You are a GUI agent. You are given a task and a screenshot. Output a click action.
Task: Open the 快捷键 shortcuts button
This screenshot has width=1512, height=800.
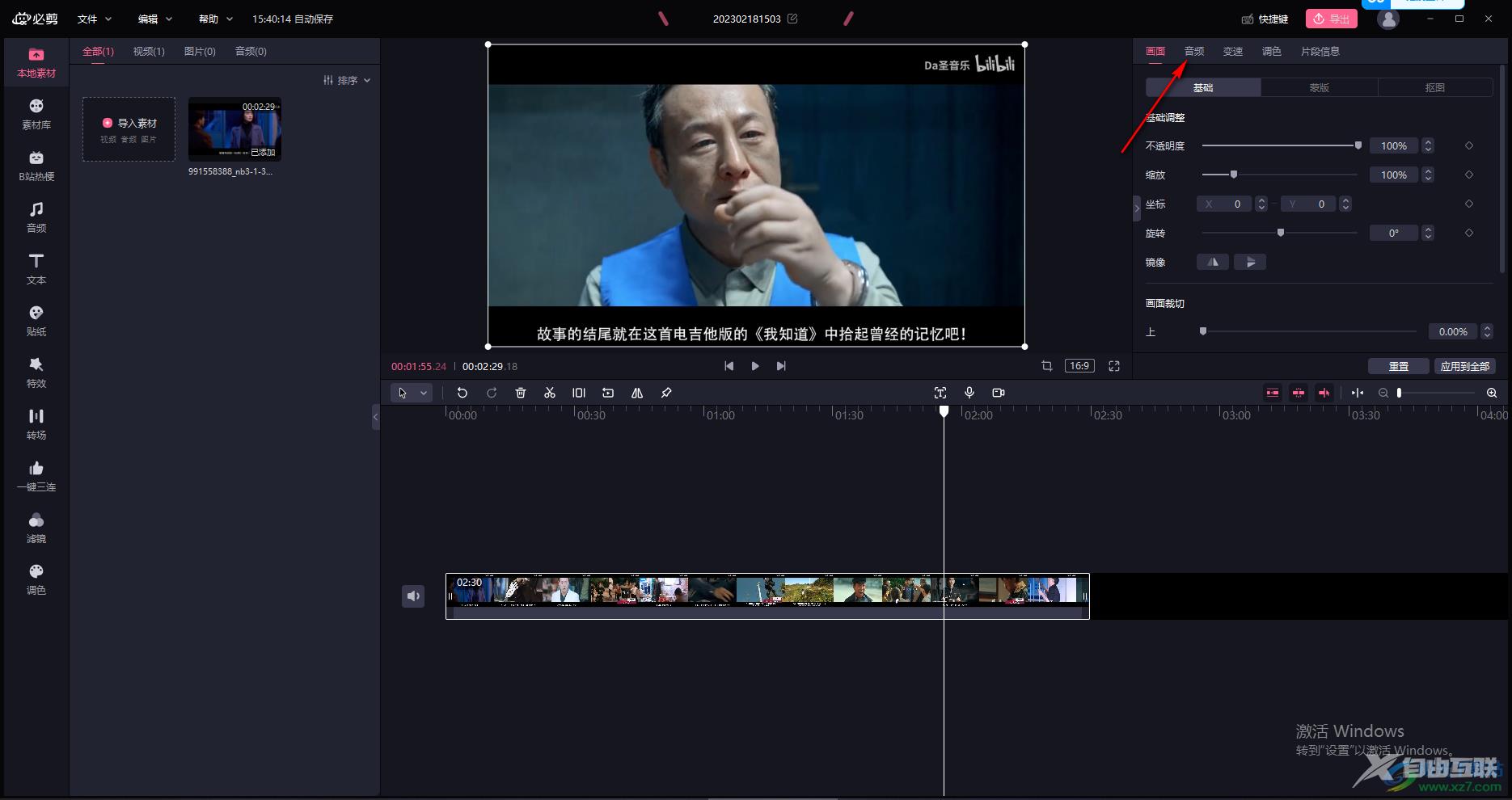pyautogui.click(x=1265, y=19)
